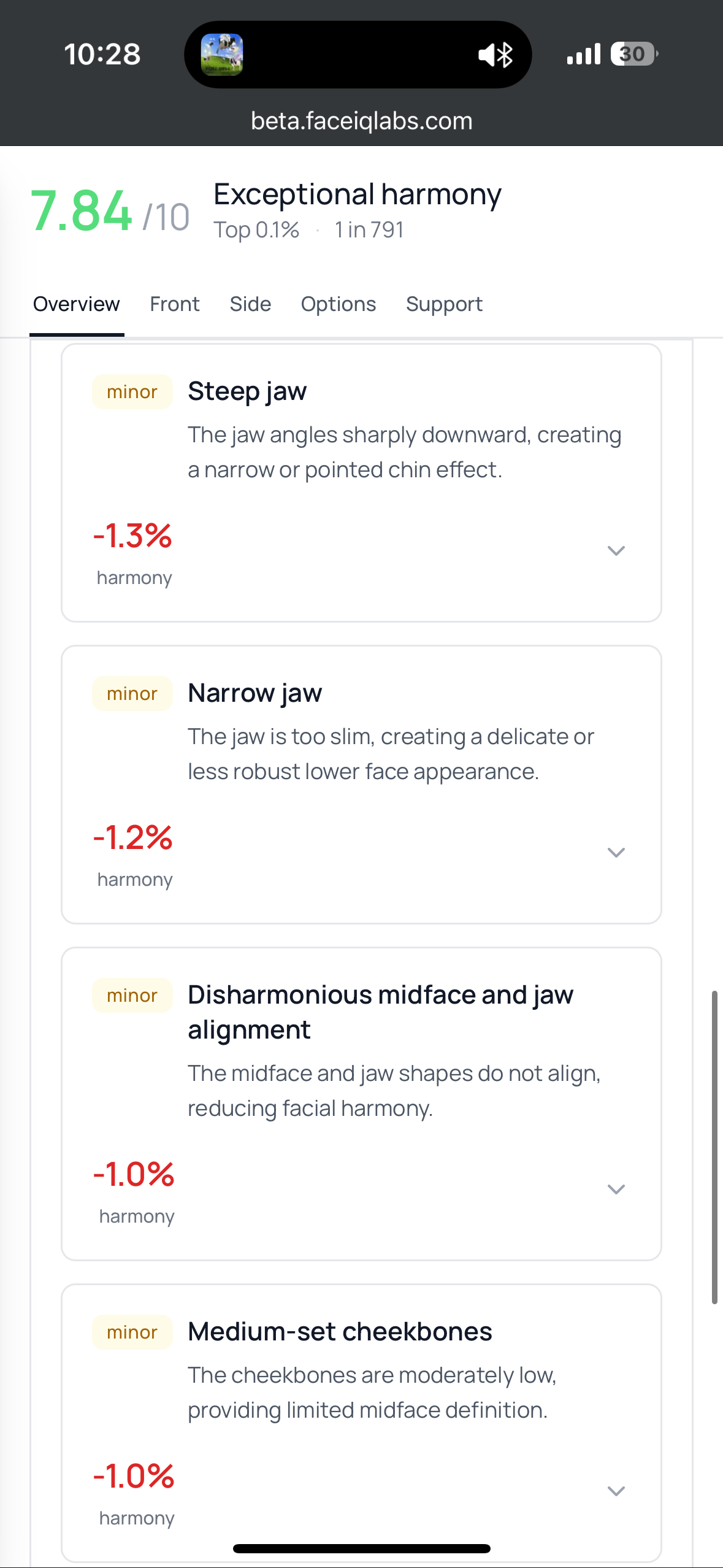
Task: Click the Narrow jaw heading
Action: click(254, 693)
